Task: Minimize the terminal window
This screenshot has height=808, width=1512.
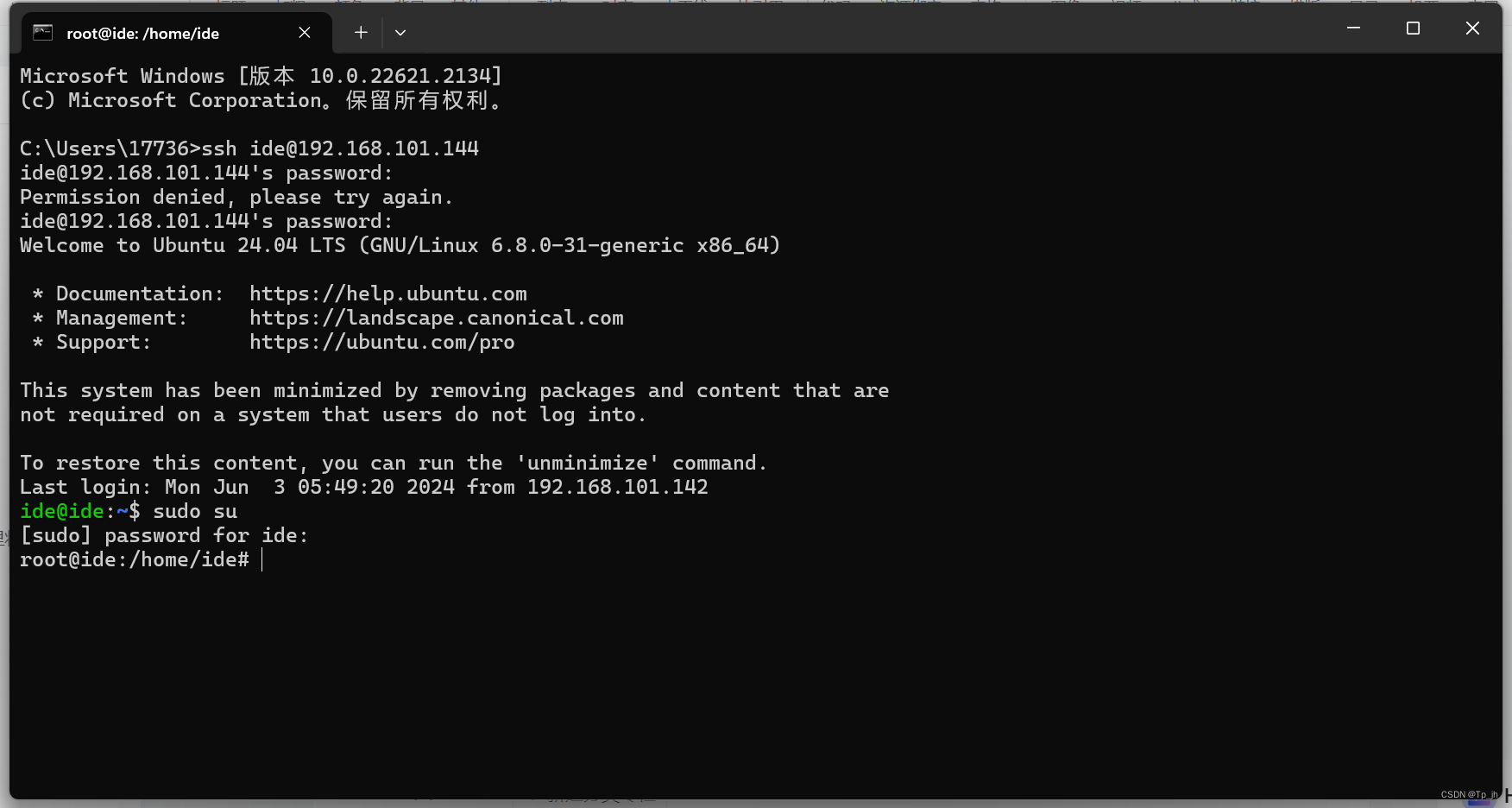Action: [1353, 28]
